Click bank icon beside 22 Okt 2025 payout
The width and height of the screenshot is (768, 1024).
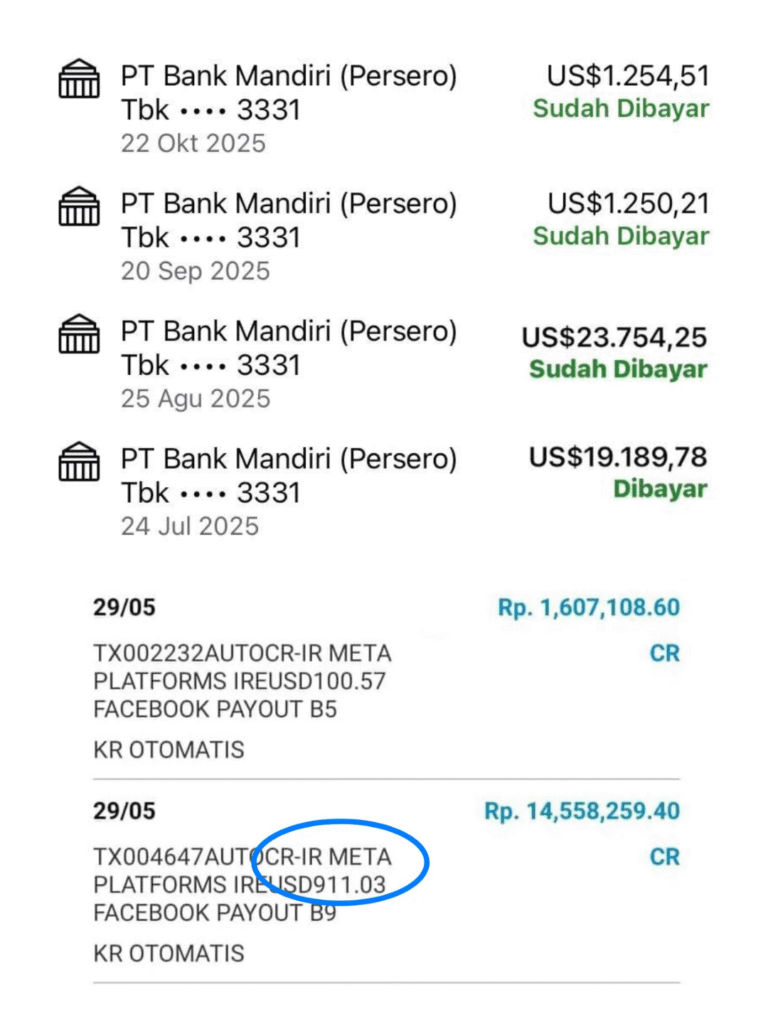click(79, 79)
